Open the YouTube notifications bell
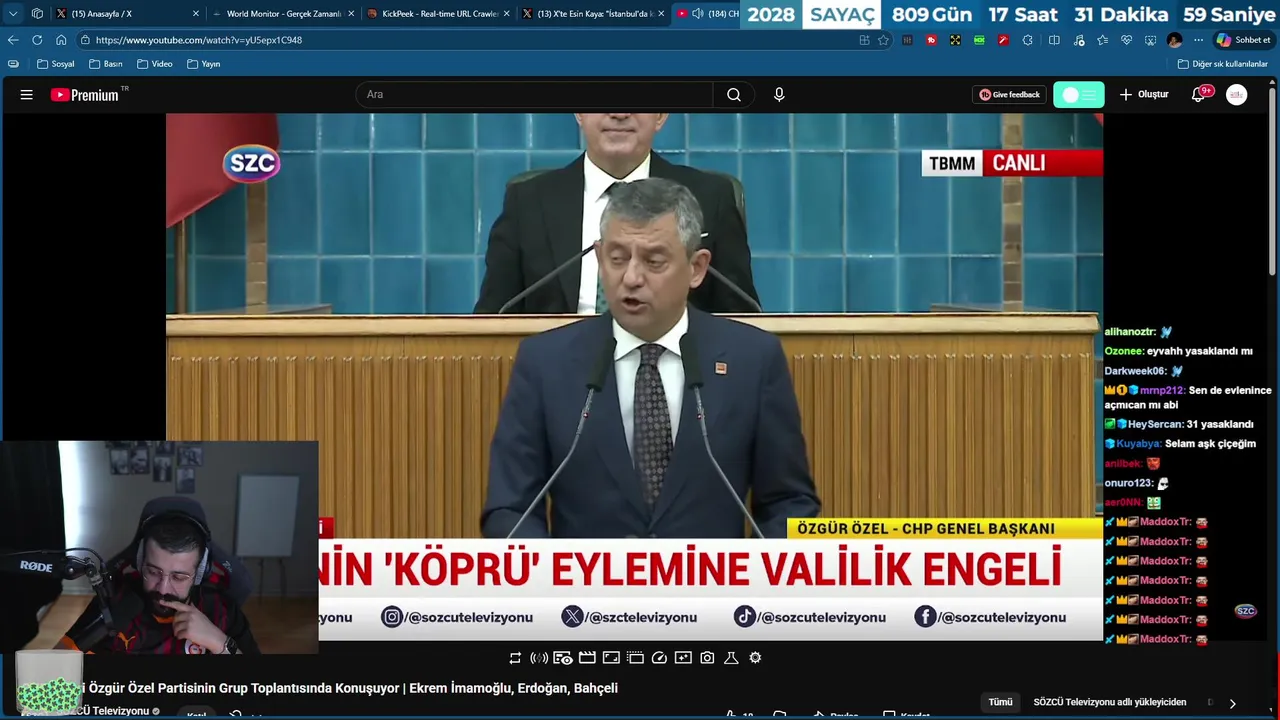Image resolution: width=1280 pixels, height=720 pixels. coord(1199,95)
